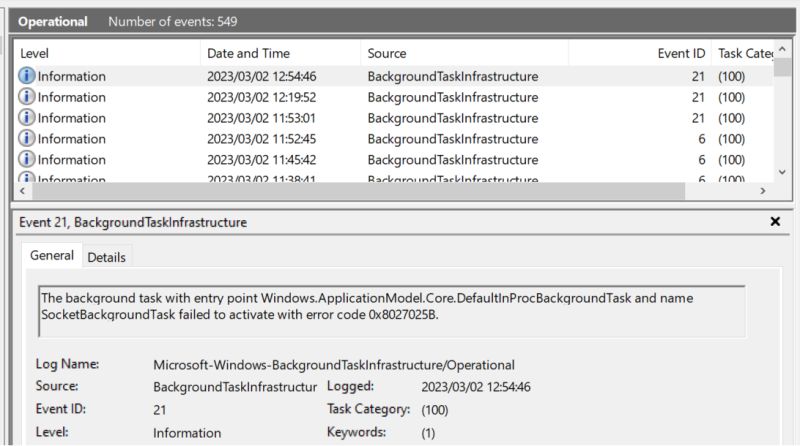Click event list scroll up arrow
This screenshot has width=800, height=446.
click(x=782, y=49)
